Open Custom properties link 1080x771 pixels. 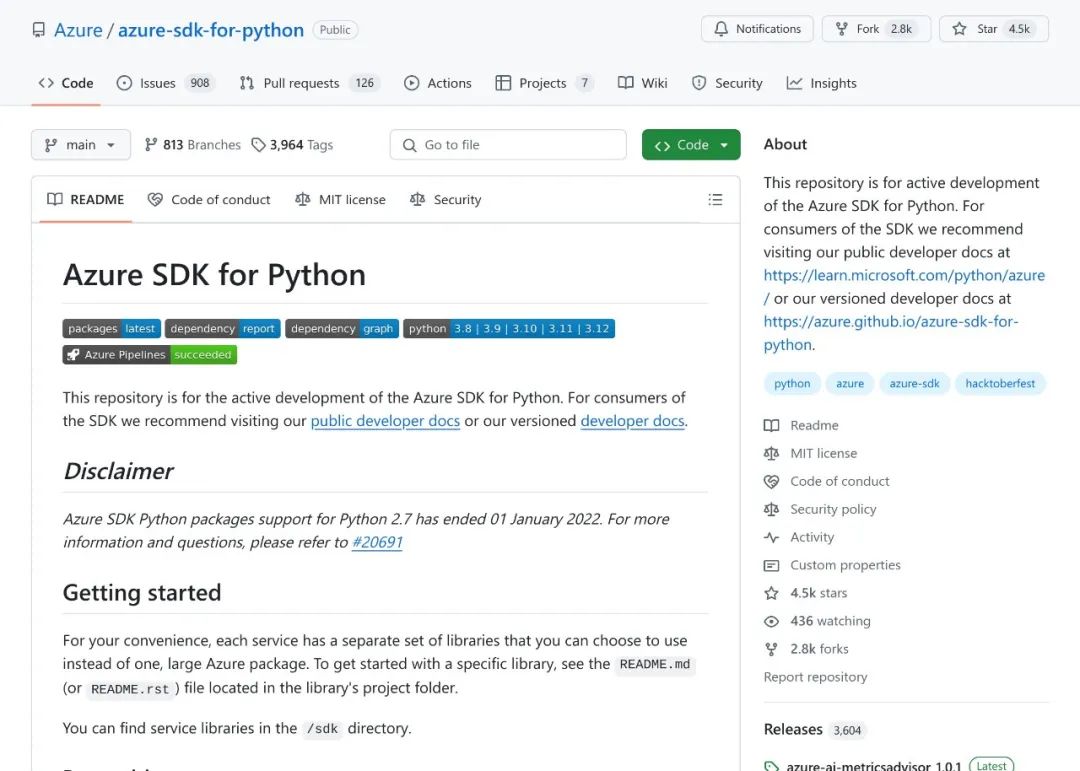[x=845, y=565]
